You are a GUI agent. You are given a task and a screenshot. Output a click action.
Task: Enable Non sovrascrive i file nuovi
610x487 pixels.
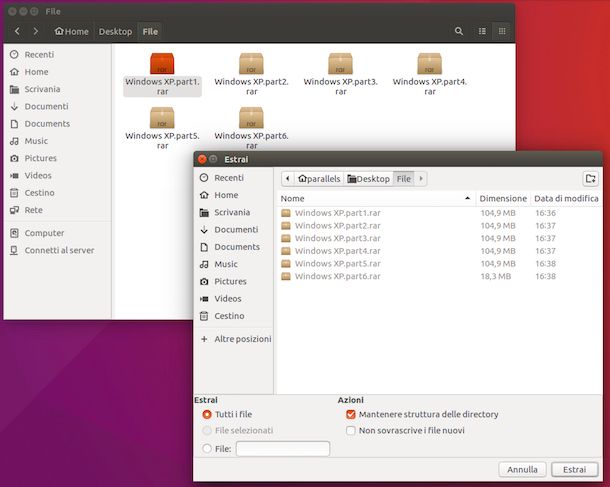tap(351, 431)
